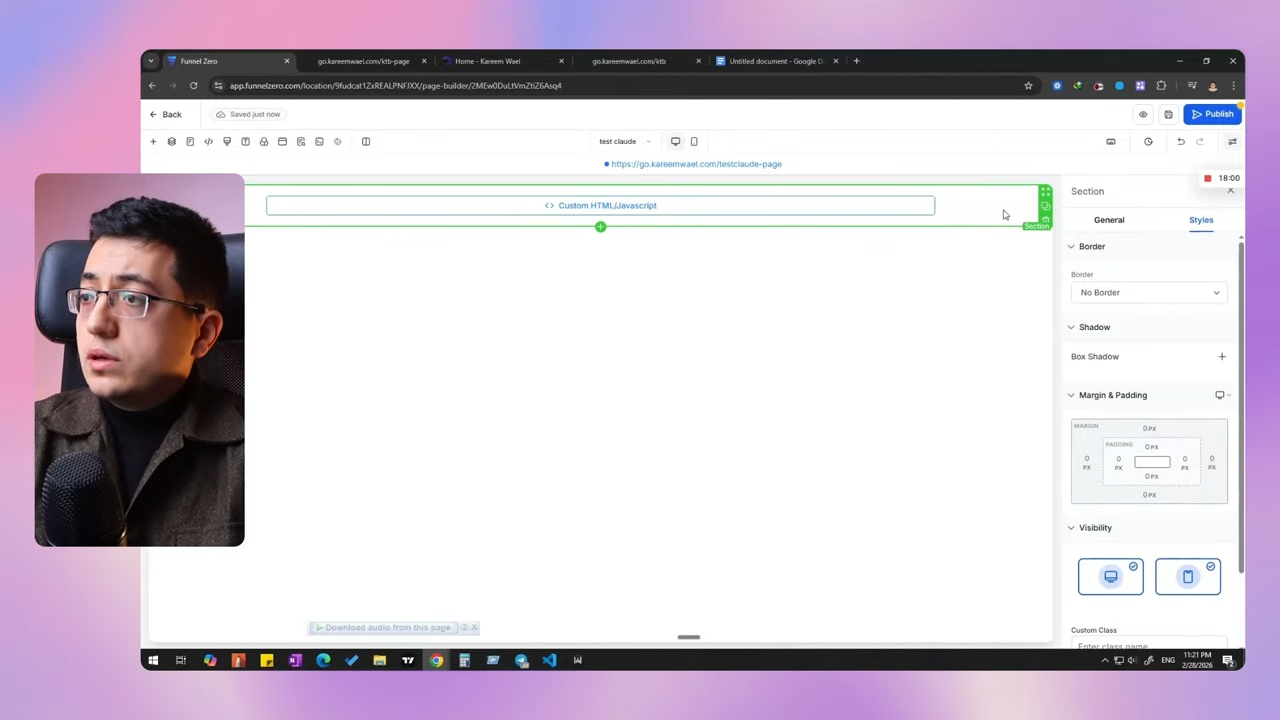Add a Box Shadow with plus

1221,357
